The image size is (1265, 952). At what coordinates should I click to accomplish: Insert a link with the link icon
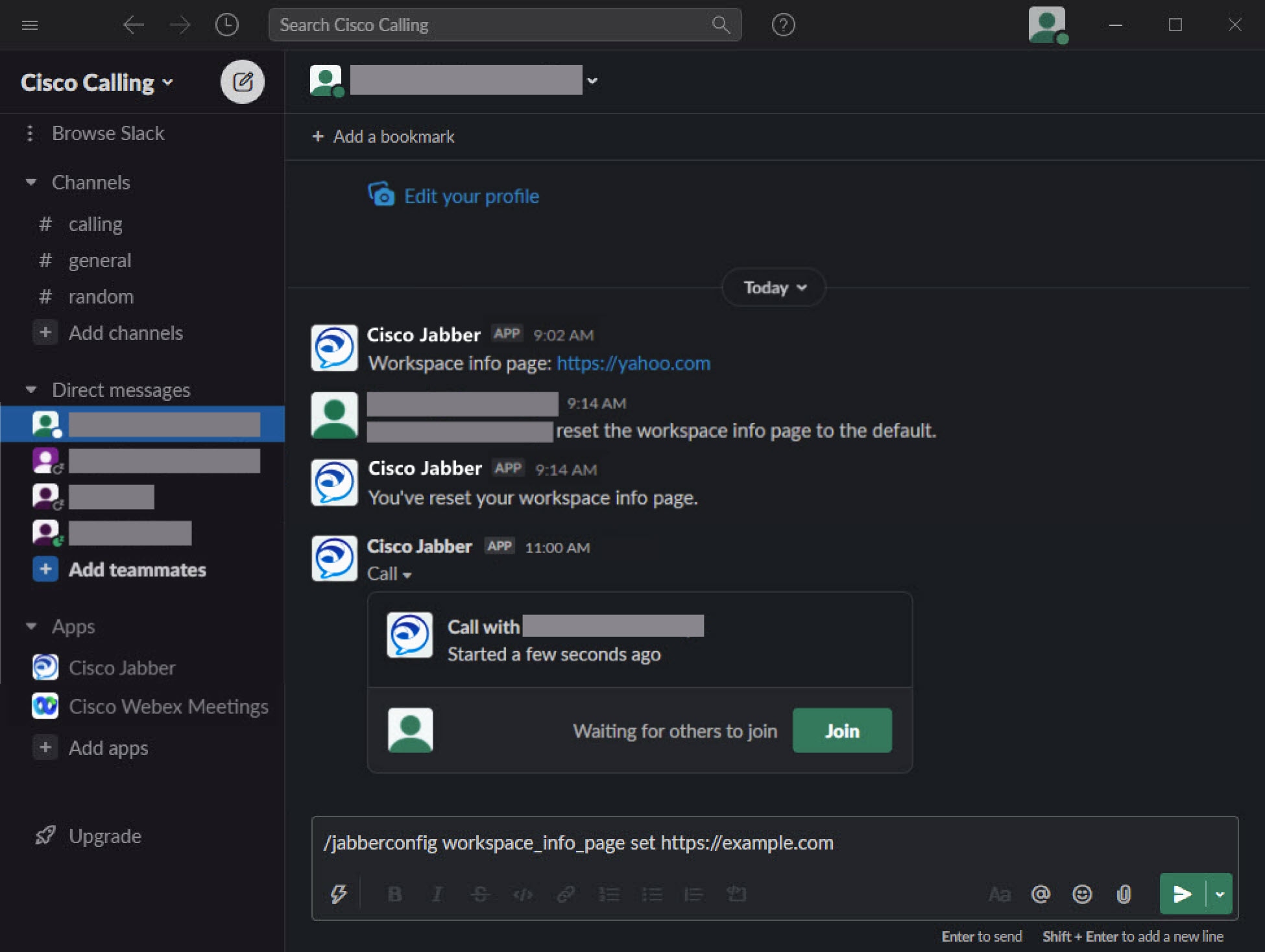coord(566,894)
